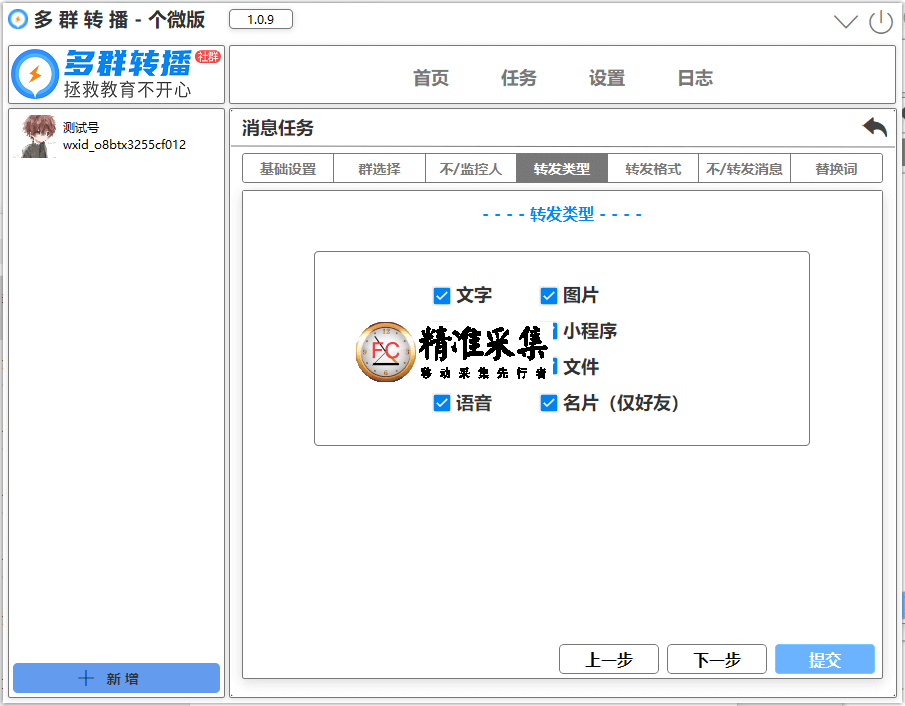Image resolution: width=905 pixels, height=706 pixels.
Task: Click the 上一步 button
Action: pyautogui.click(x=609, y=659)
